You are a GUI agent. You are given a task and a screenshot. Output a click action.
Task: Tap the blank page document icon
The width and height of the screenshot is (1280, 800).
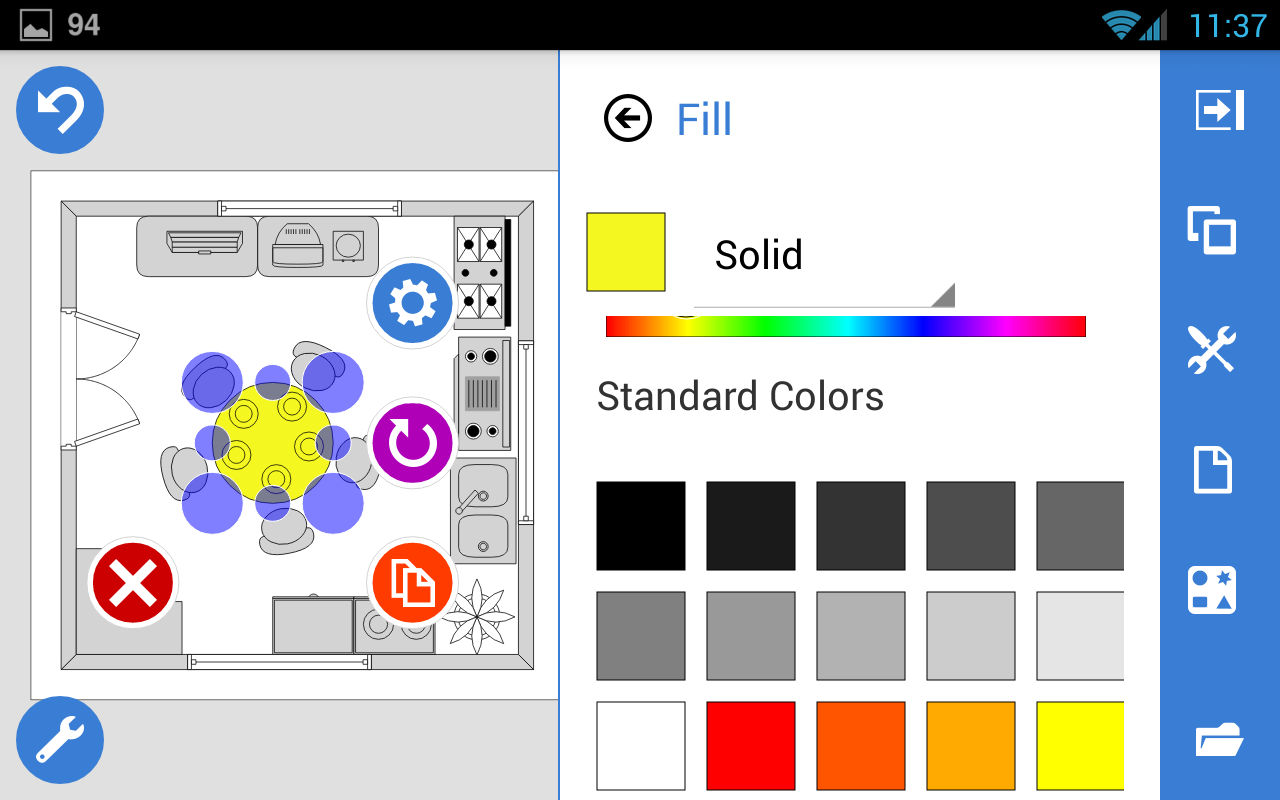(x=1213, y=470)
